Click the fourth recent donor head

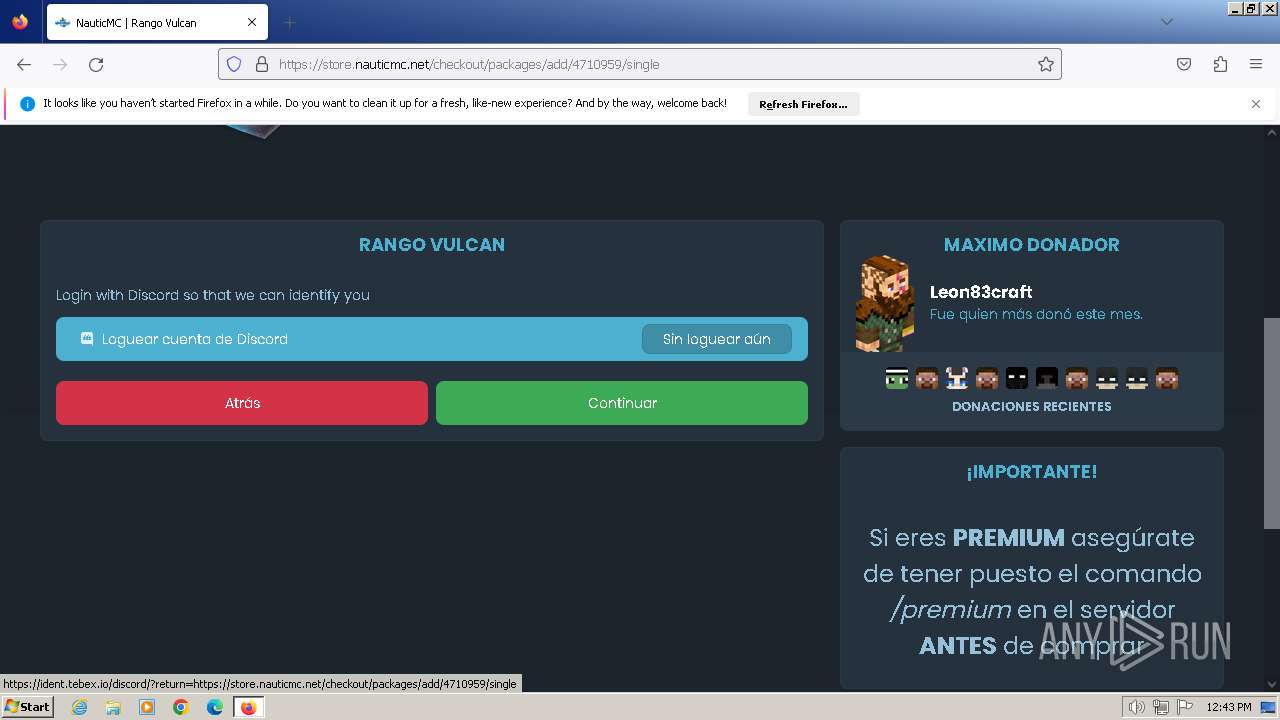click(x=987, y=378)
